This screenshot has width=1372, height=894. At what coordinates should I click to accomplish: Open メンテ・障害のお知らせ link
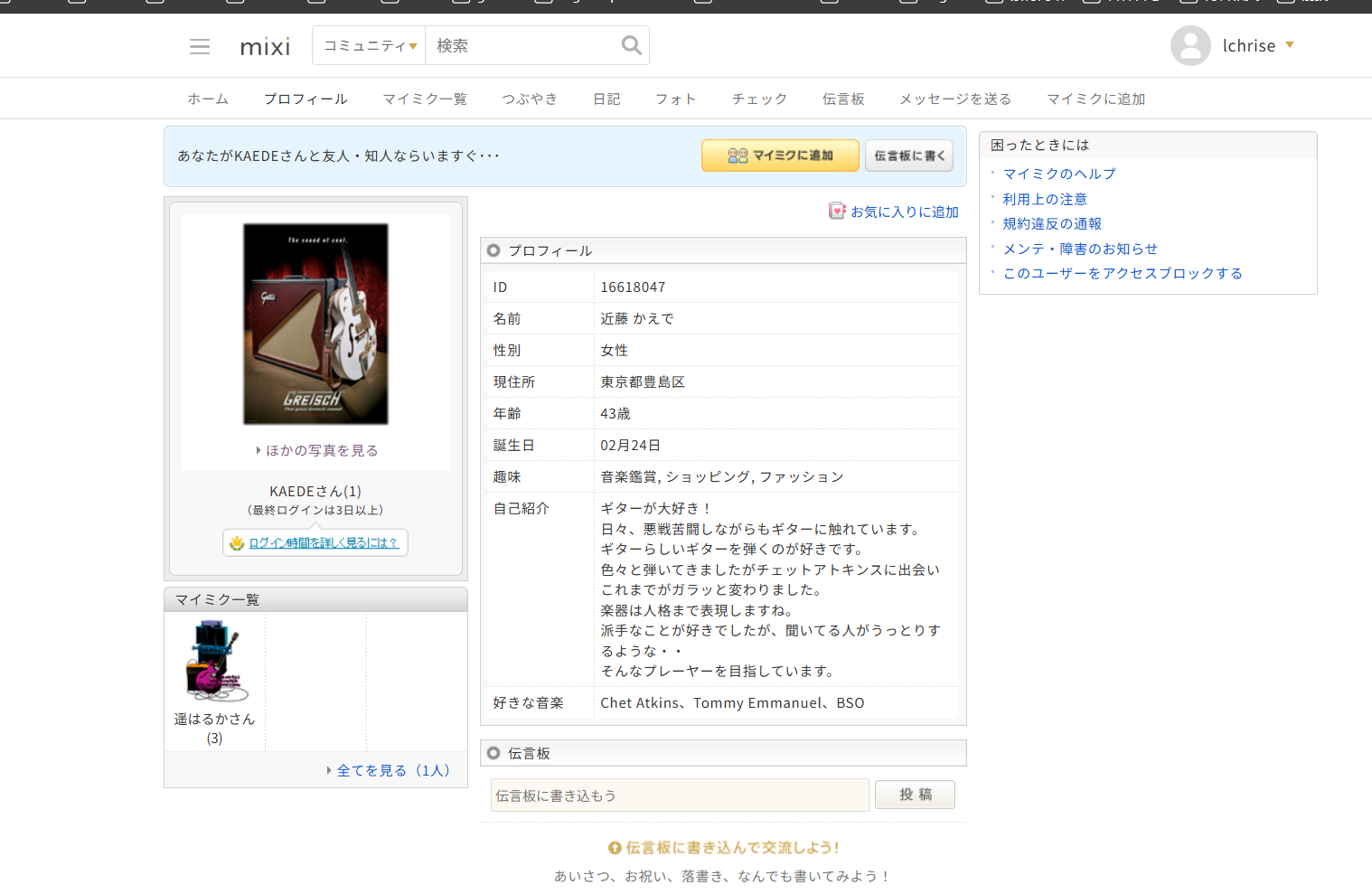point(1080,249)
